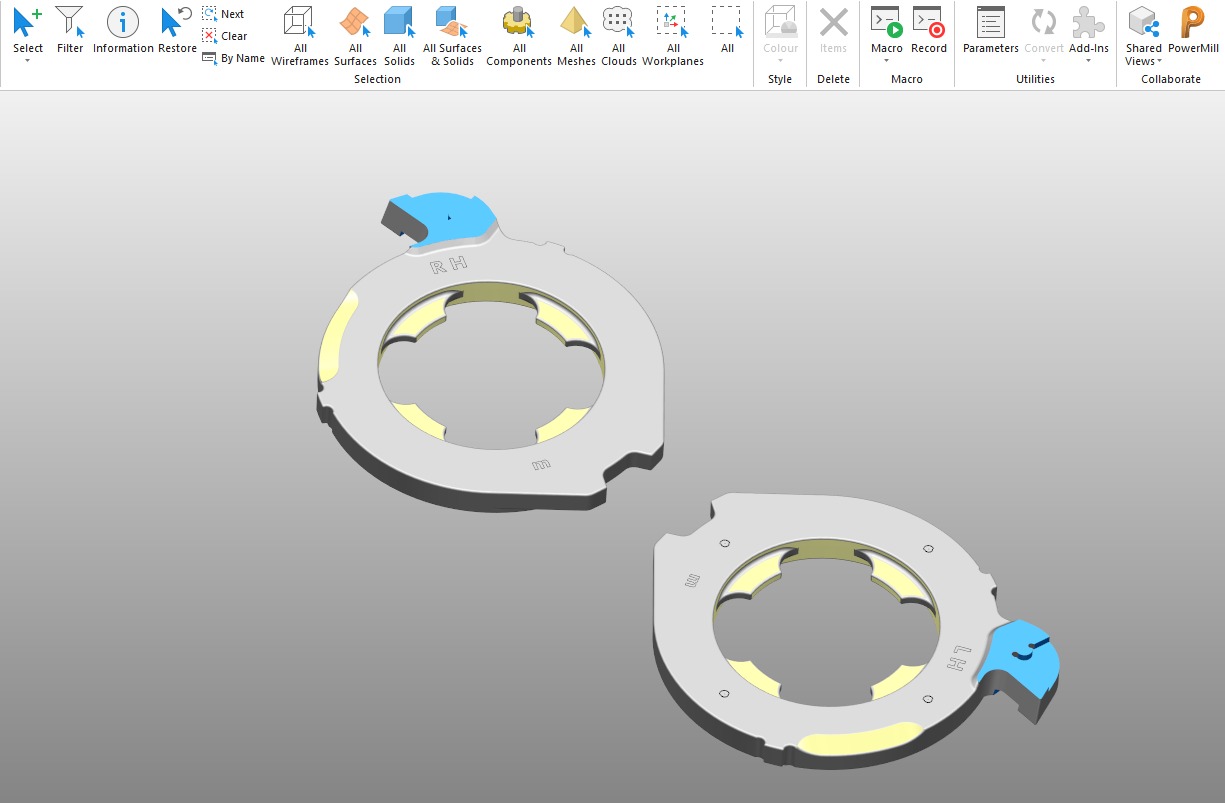This screenshot has width=1225, height=803.
Task: Select All Surfaces
Action: [x=355, y=35]
